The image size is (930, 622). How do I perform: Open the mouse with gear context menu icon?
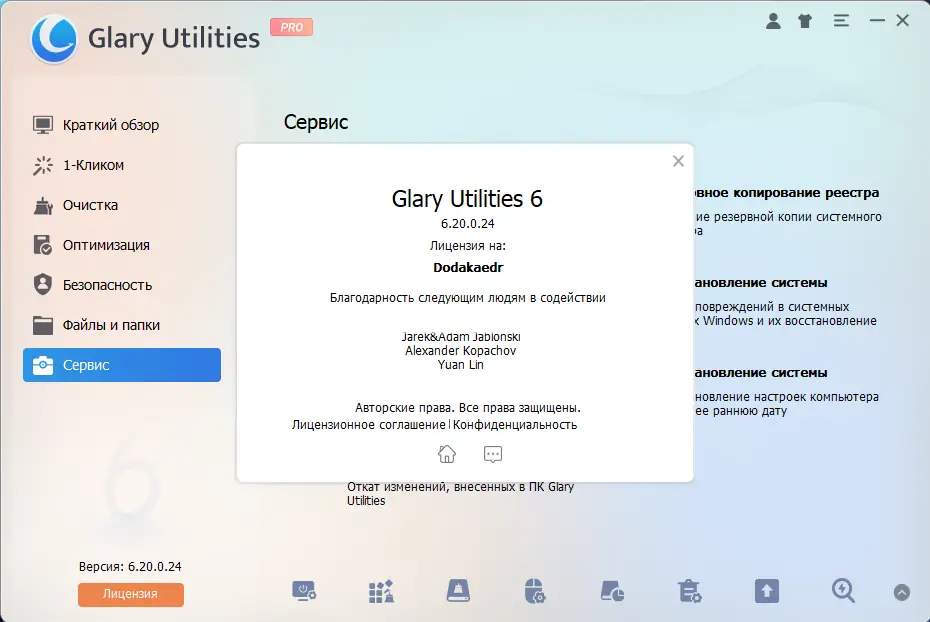(x=534, y=591)
